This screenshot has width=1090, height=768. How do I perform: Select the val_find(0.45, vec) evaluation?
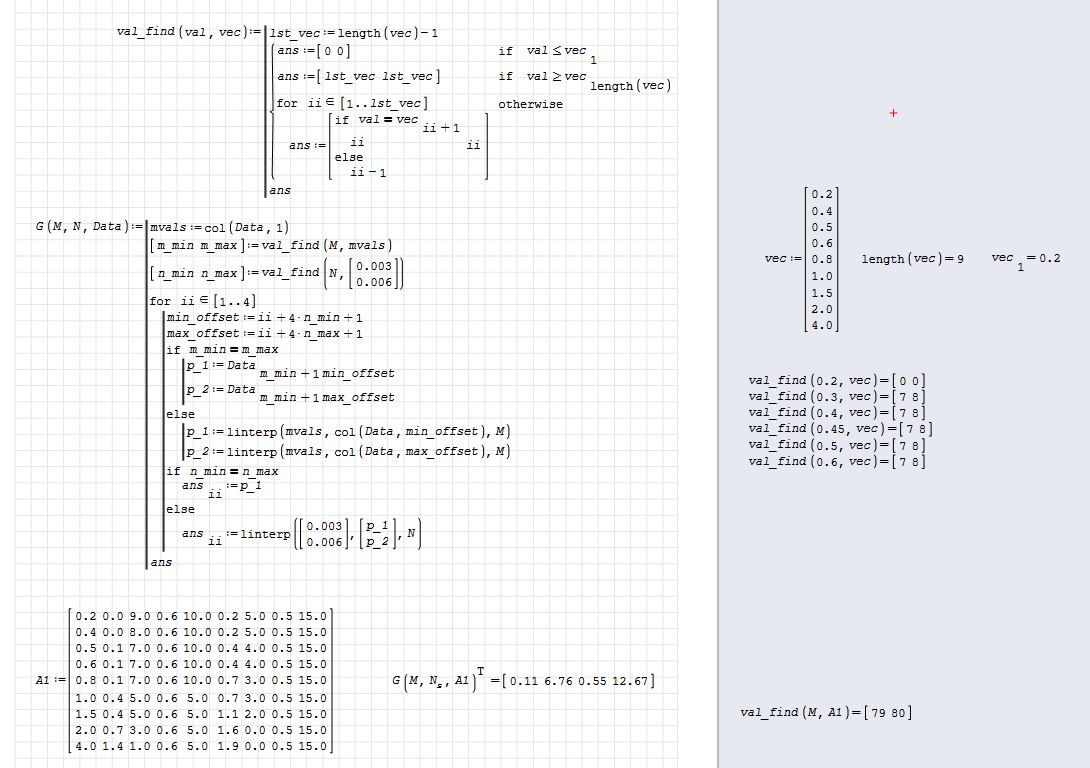click(x=840, y=429)
